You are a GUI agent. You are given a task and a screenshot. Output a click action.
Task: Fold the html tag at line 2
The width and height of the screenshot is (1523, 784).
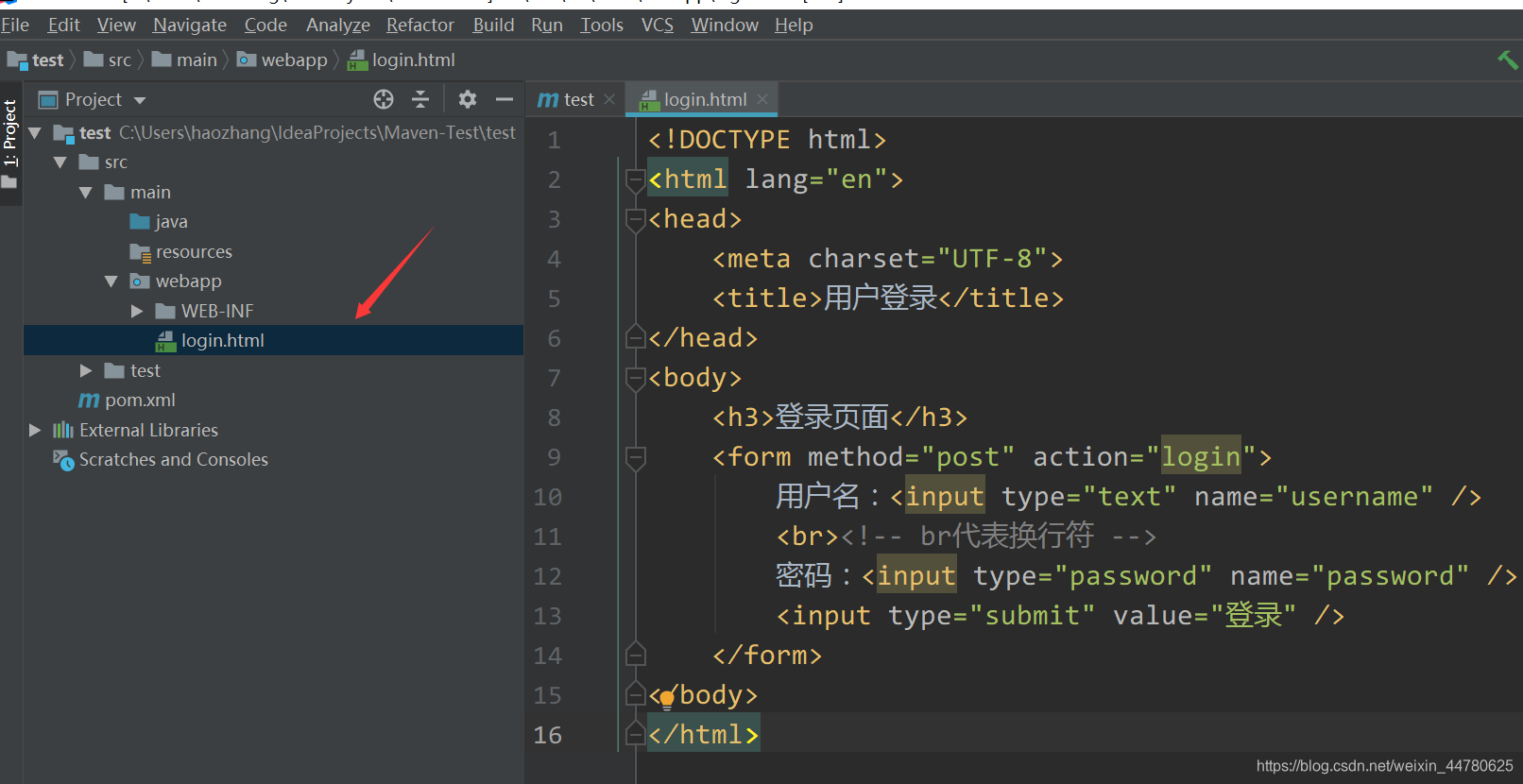(636, 179)
